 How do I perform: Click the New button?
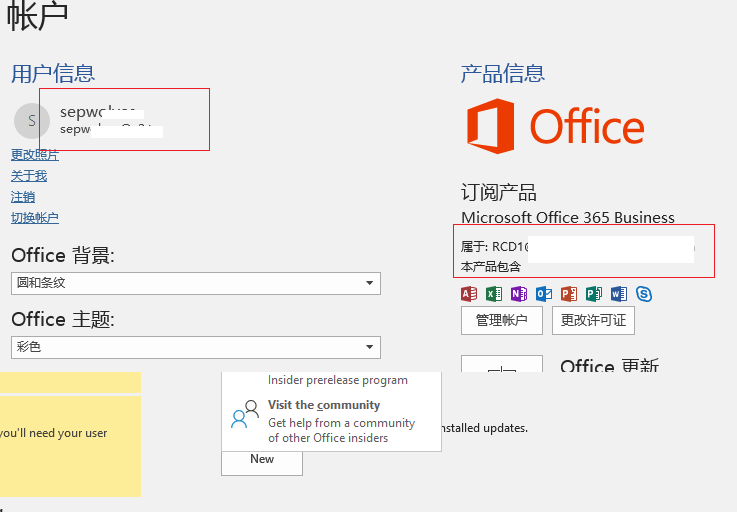pyautogui.click(x=262, y=463)
